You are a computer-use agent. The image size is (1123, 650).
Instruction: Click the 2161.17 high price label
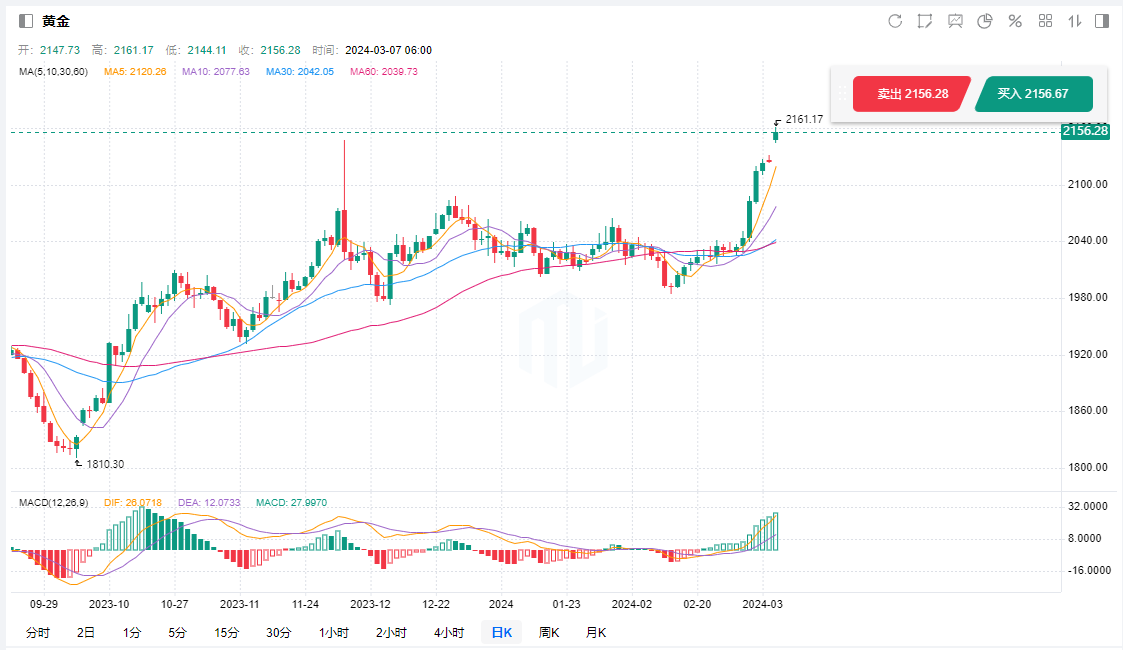point(804,119)
